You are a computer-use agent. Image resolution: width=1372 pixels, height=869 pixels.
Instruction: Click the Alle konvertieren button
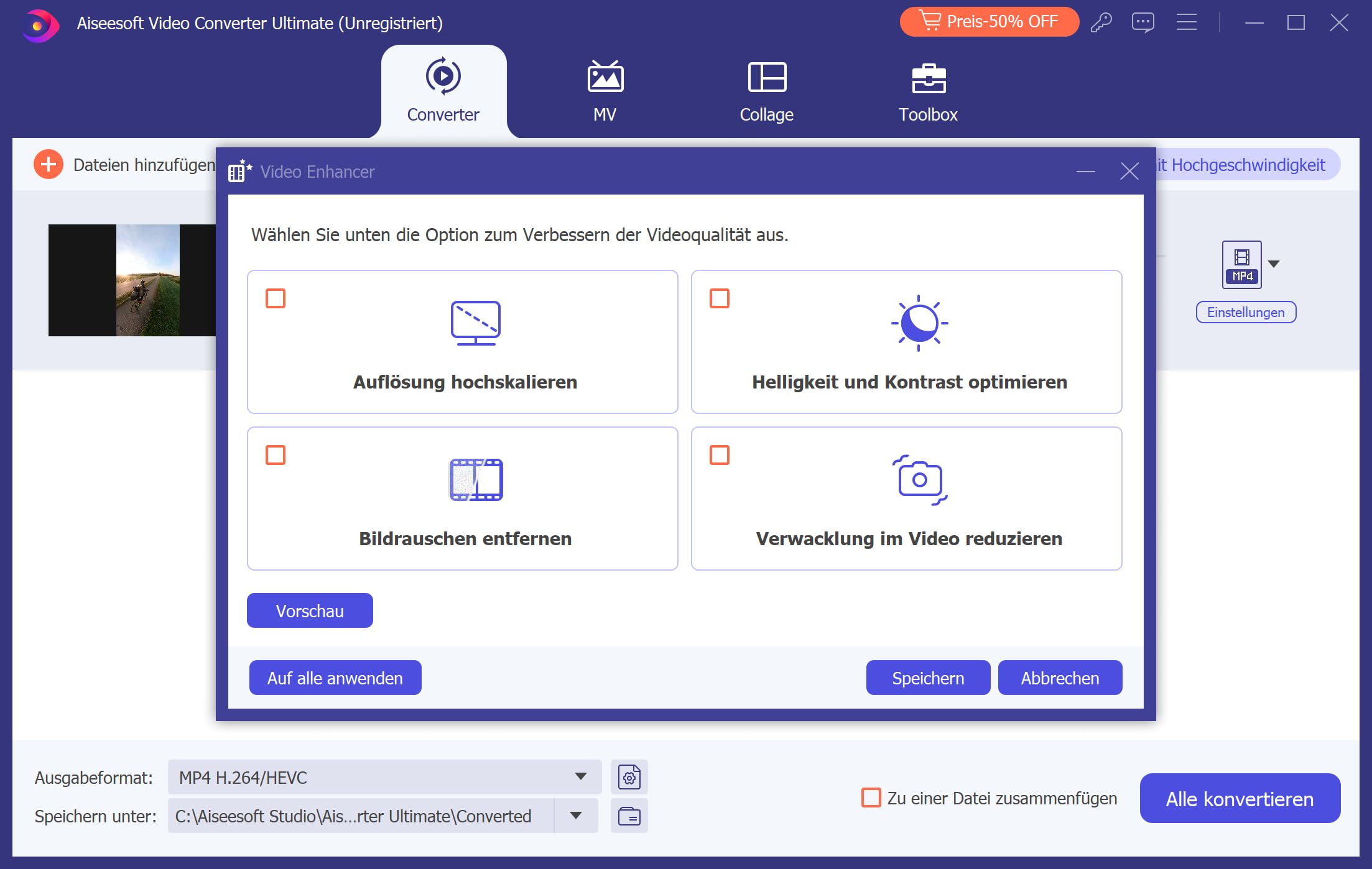pos(1240,798)
